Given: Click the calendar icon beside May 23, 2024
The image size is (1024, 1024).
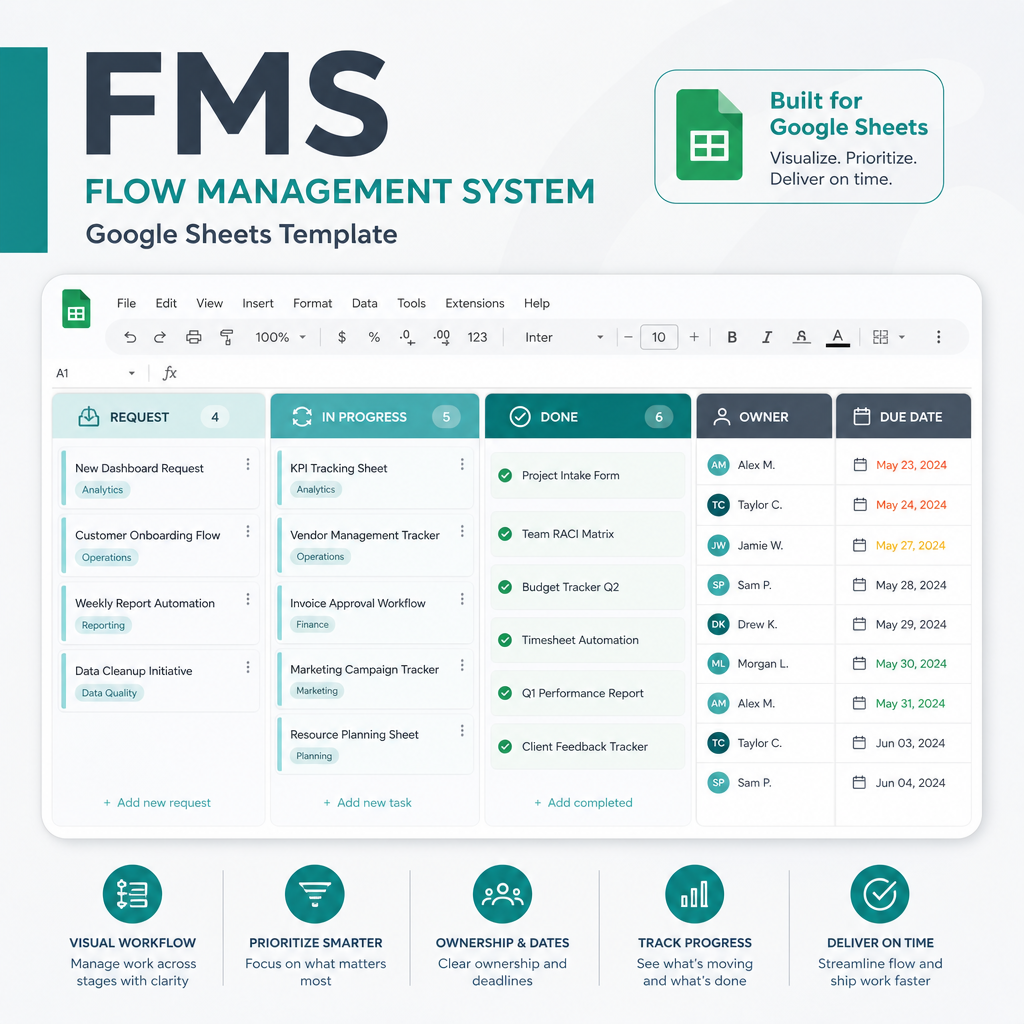Looking at the screenshot, I should [x=860, y=465].
